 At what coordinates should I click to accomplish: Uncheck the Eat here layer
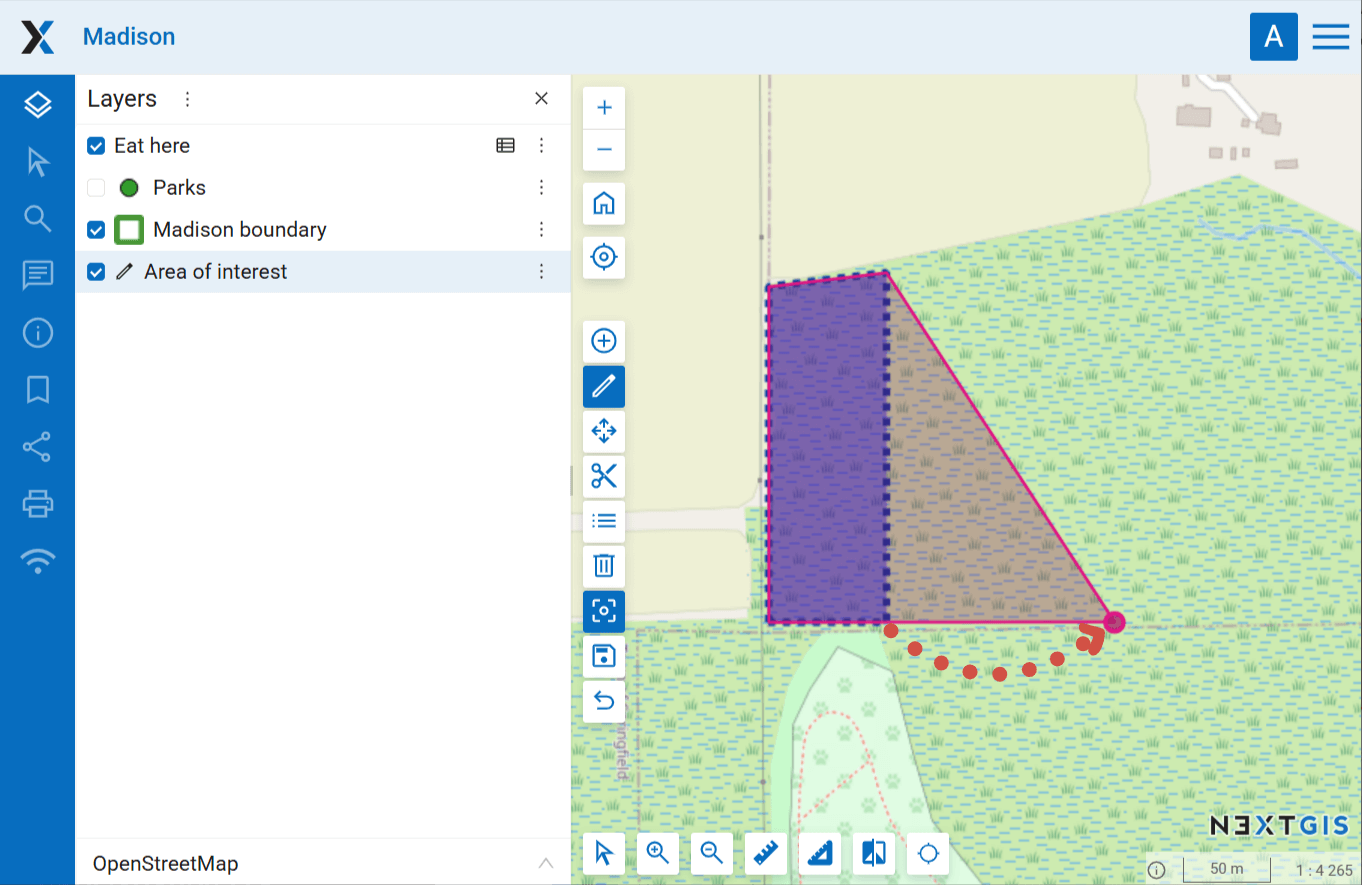(96, 146)
